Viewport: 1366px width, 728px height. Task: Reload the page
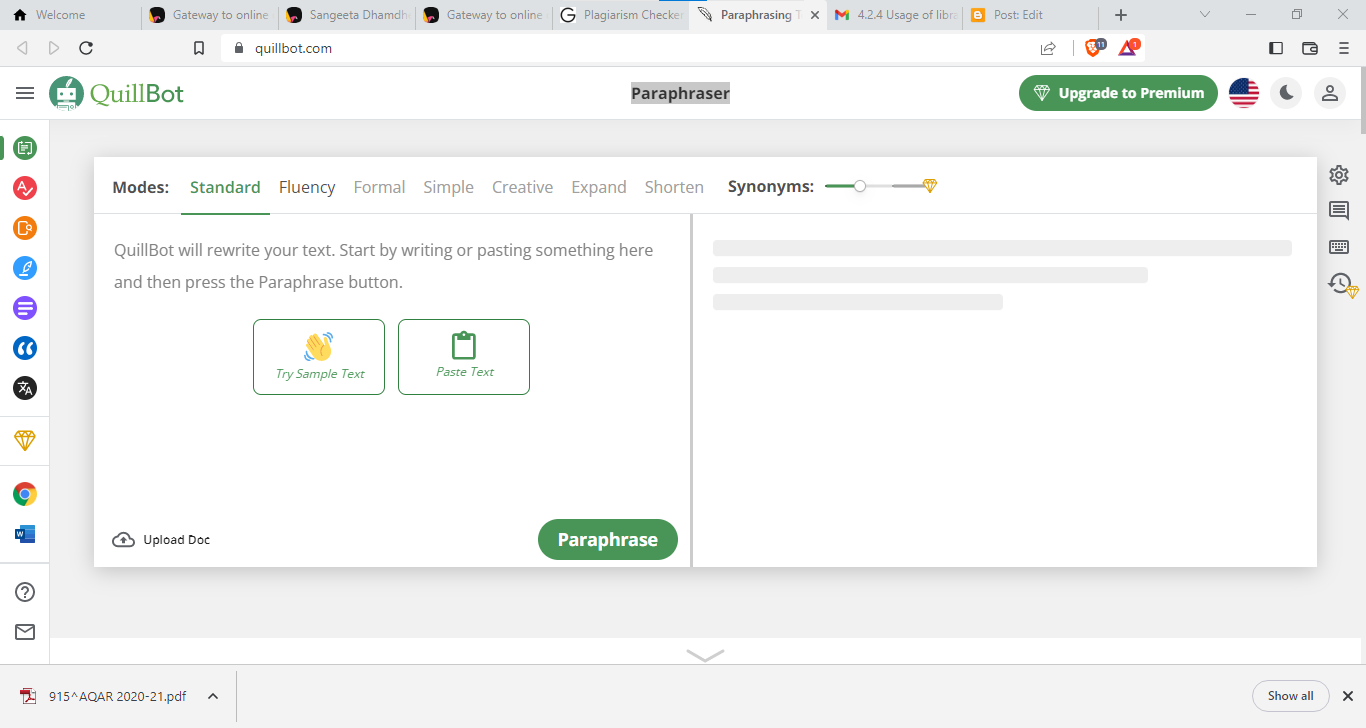pos(86,48)
